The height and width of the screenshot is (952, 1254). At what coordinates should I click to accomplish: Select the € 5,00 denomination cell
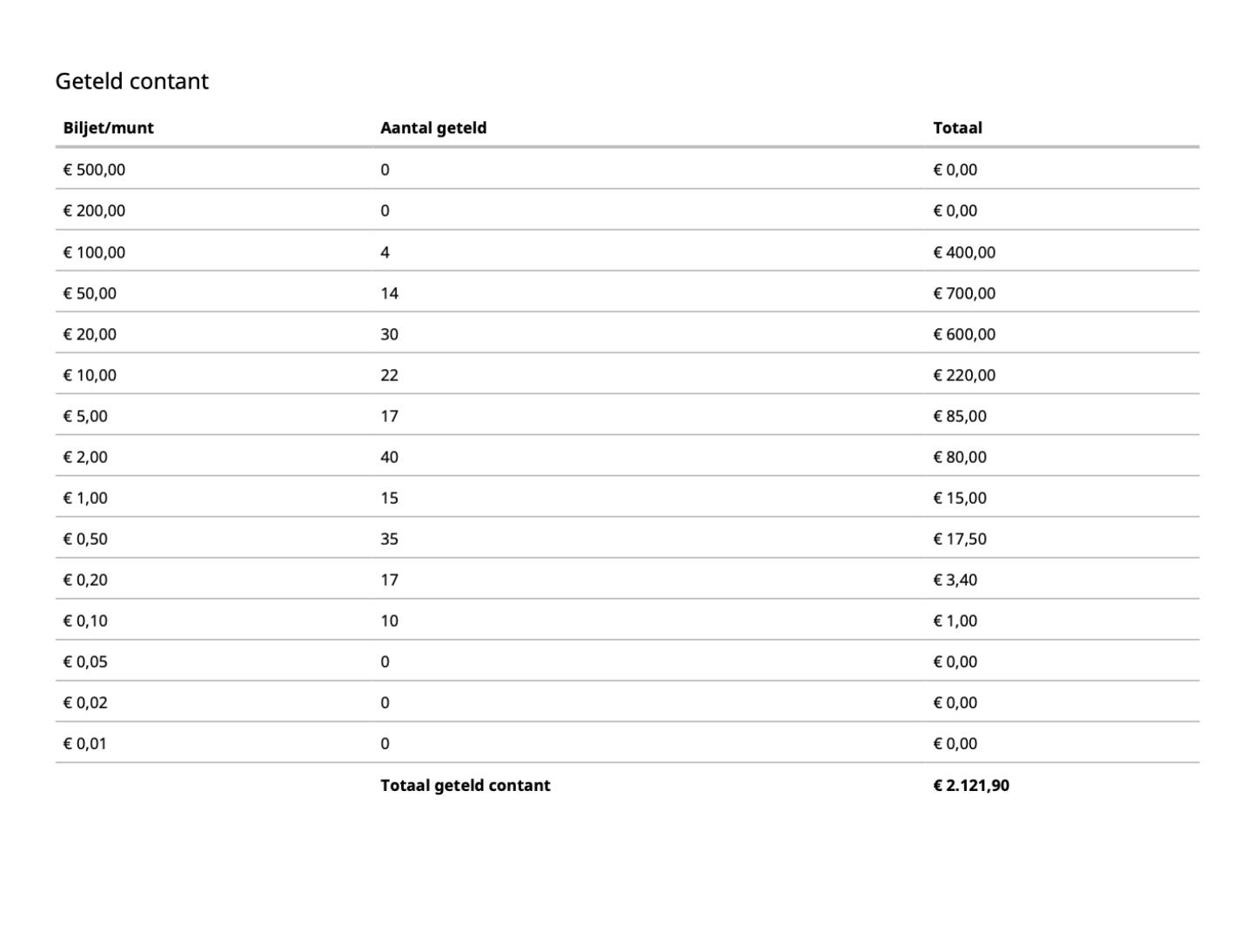(85, 416)
